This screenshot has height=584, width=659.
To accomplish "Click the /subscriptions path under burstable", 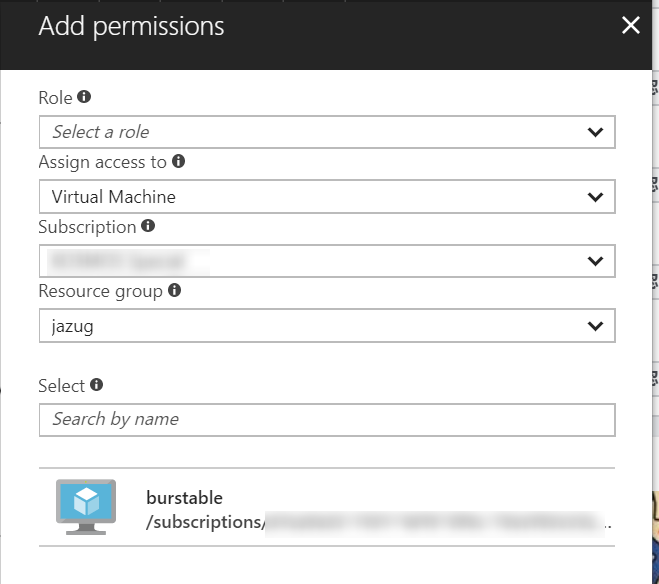I will tap(204, 521).
